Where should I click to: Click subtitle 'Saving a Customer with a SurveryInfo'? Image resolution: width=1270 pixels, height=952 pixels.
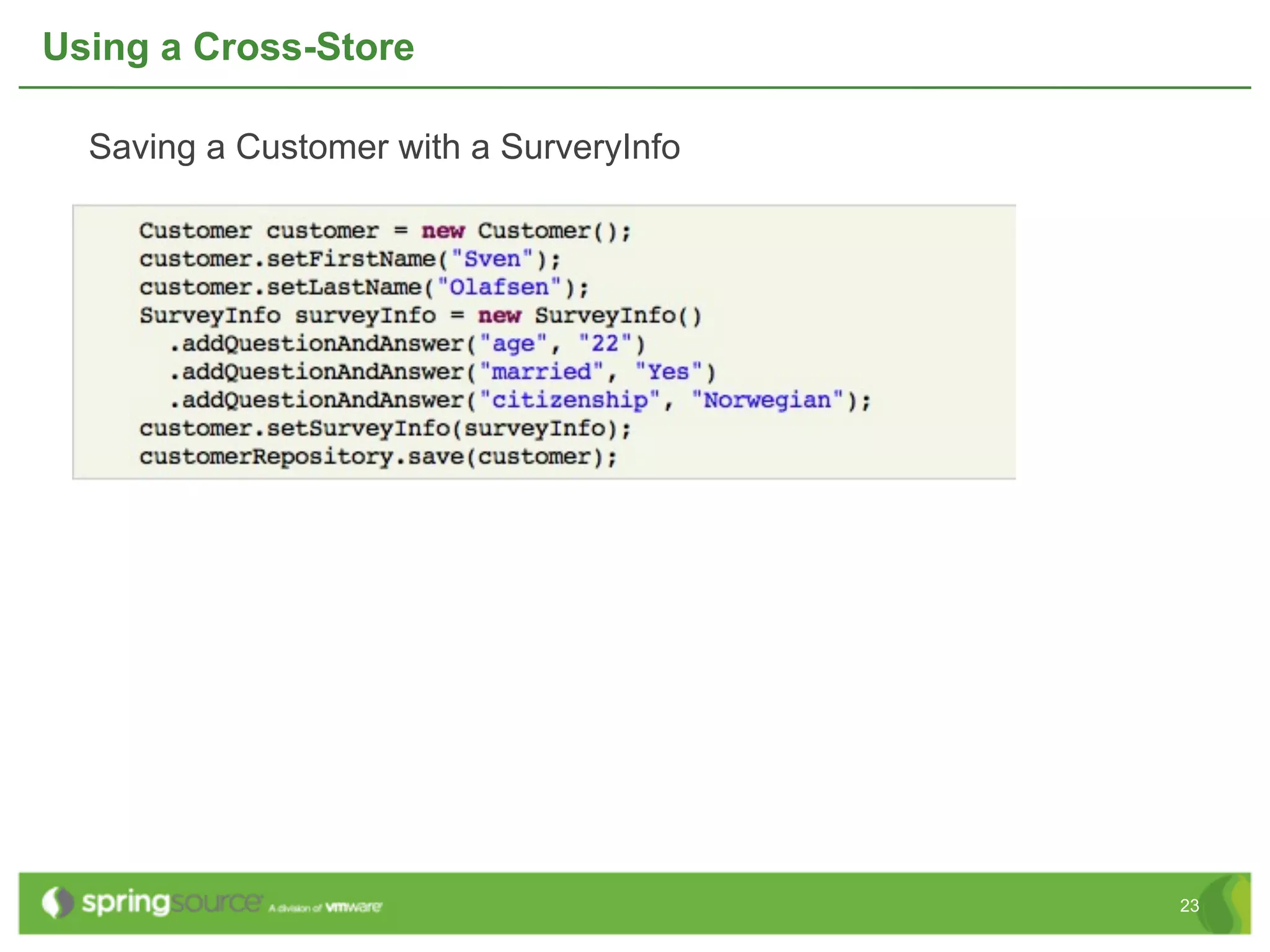tap(384, 147)
